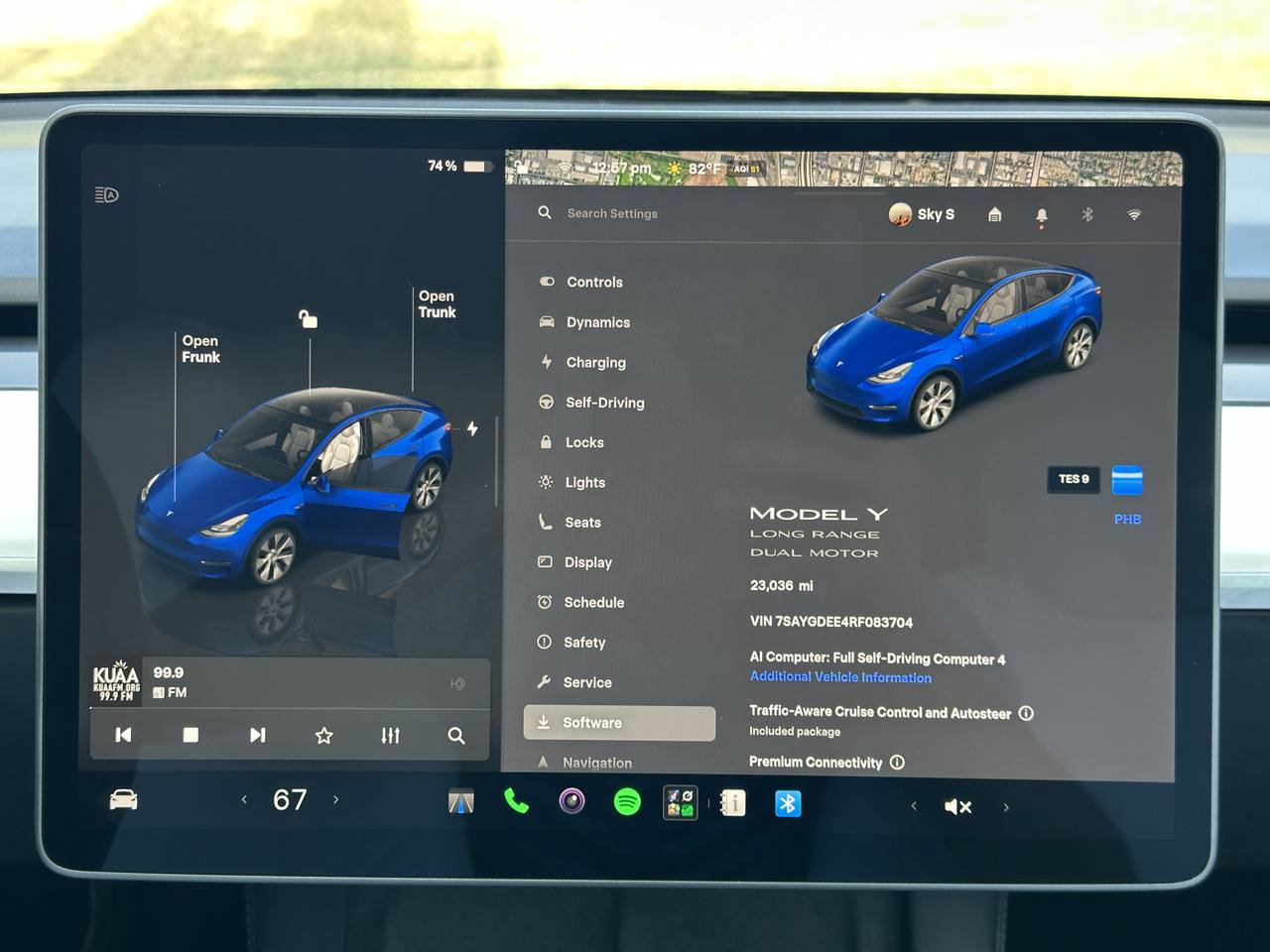Raise volume with right chevron
The width and height of the screenshot is (1270, 952).
1006,807
